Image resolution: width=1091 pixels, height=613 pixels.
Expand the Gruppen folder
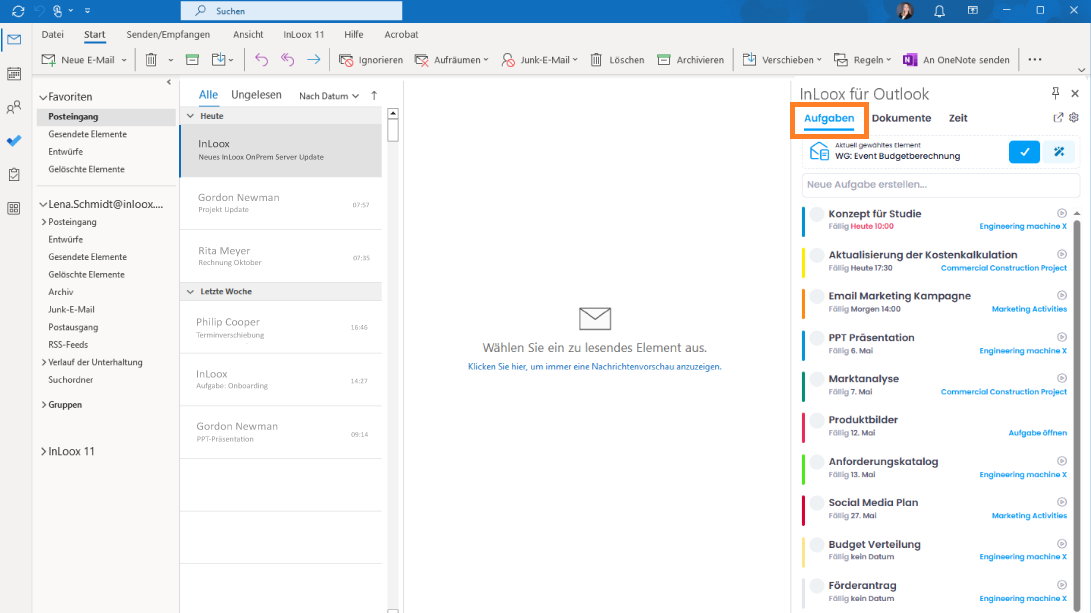tap(44, 405)
